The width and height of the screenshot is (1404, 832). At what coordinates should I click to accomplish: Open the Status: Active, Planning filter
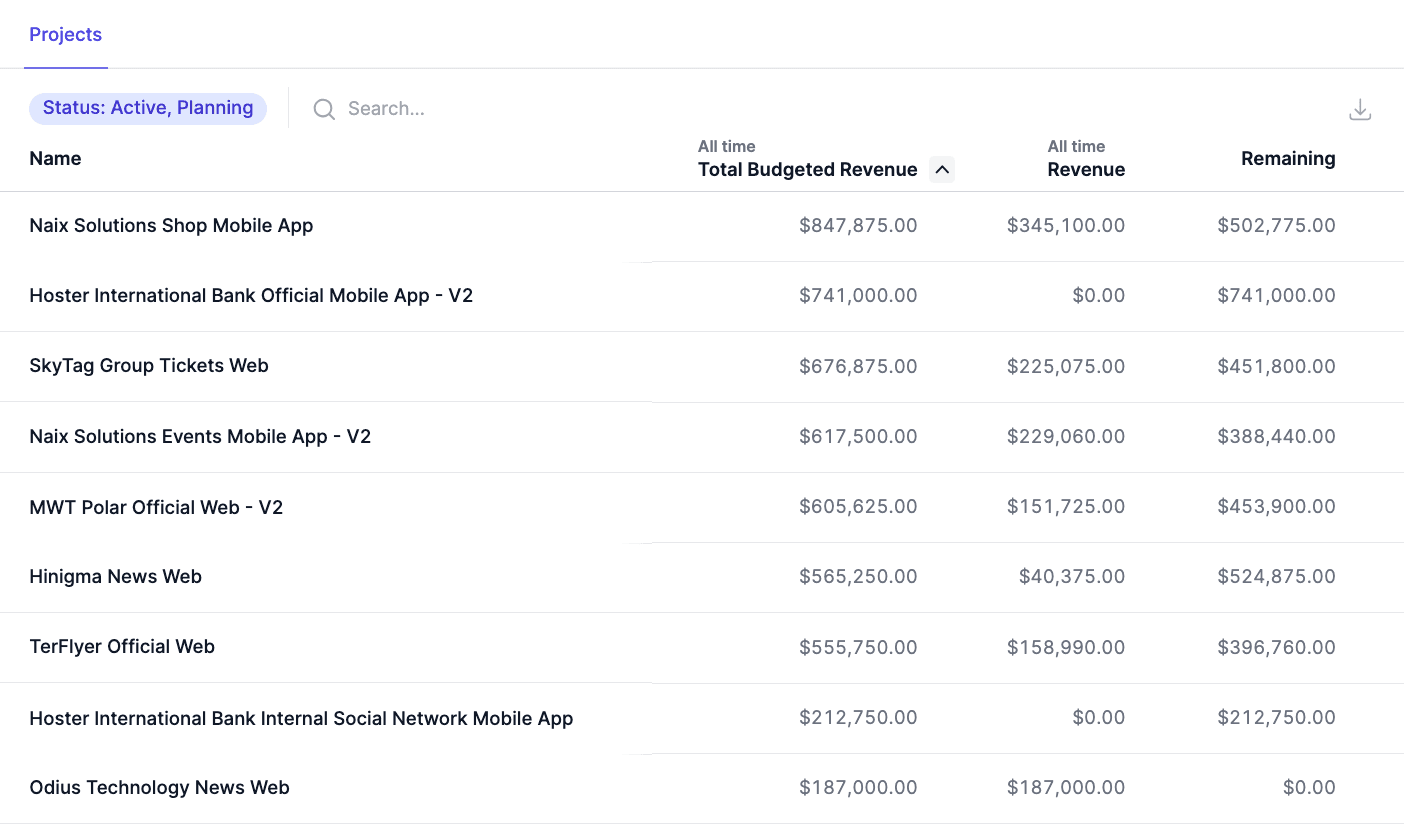(148, 108)
